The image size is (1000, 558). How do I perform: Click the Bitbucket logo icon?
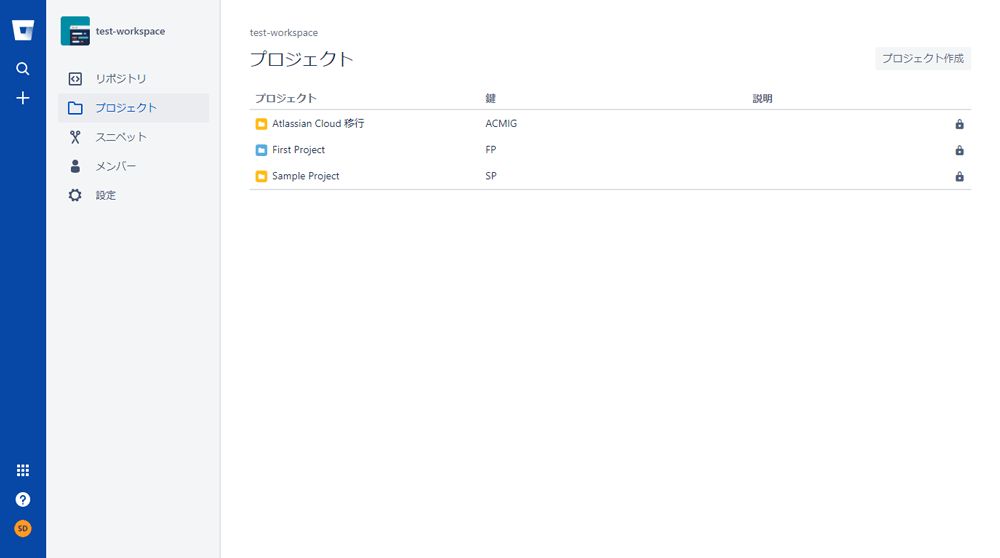pyautogui.click(x=23, y=30)
